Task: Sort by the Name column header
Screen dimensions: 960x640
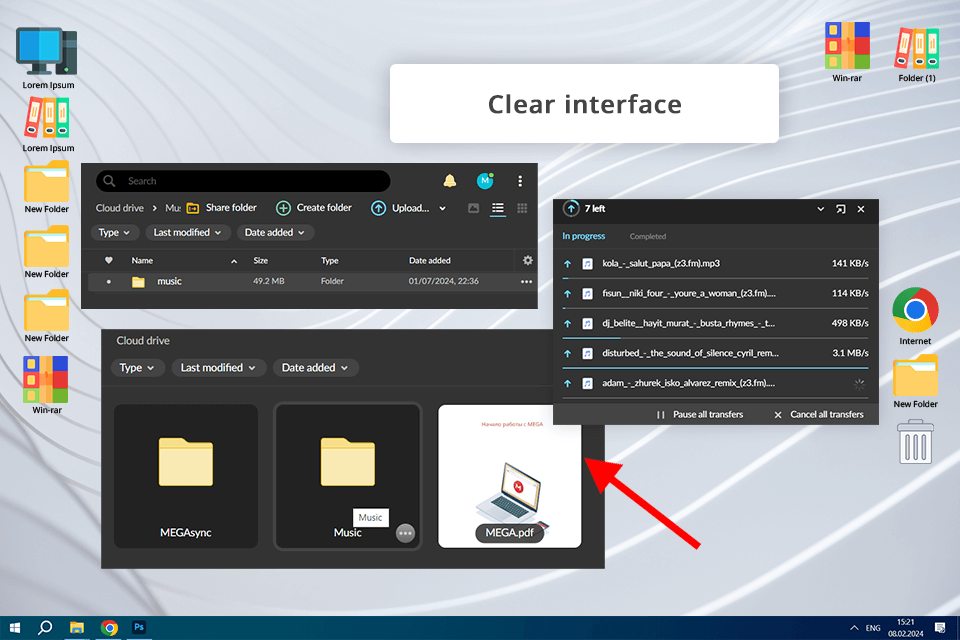Action: coord(142,260)
